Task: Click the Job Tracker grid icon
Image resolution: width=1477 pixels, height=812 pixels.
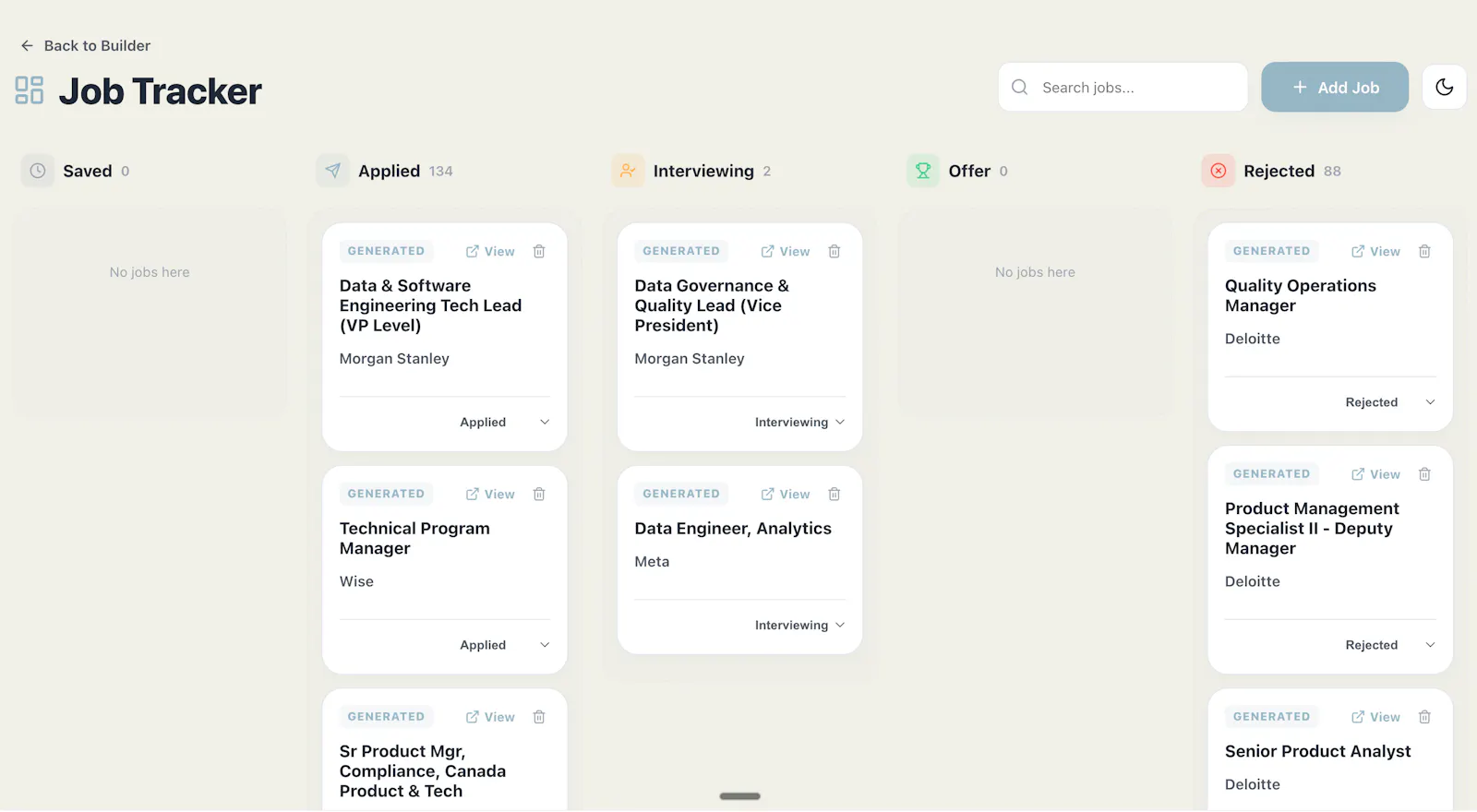Action: [x=30, y=90]
